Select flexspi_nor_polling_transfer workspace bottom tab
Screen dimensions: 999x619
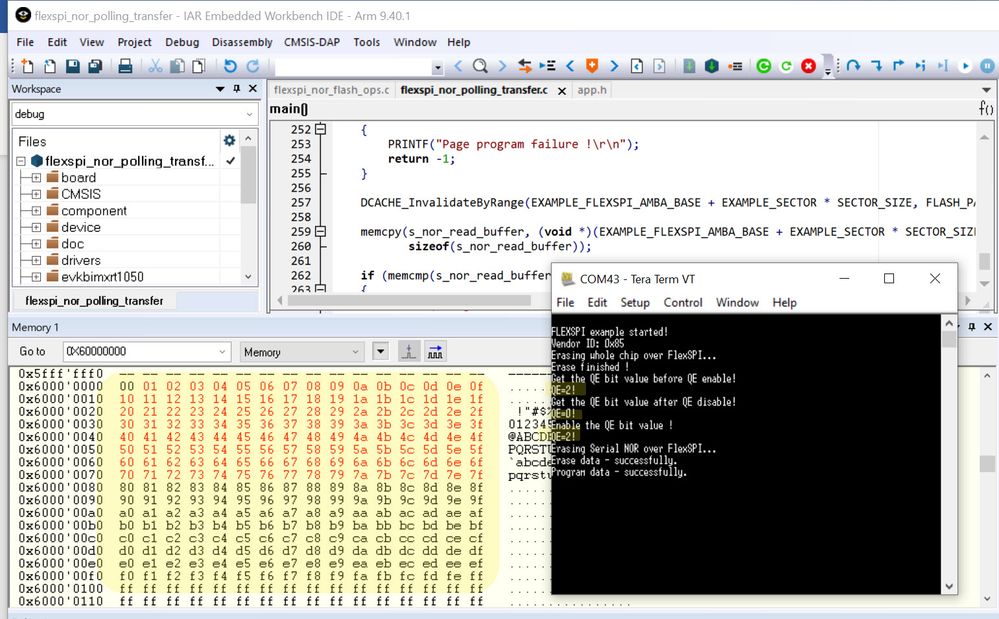(x=94, y=301)
